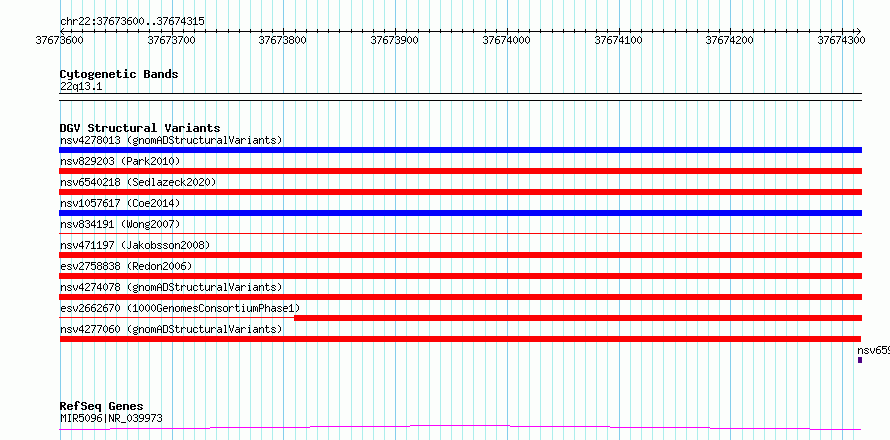Image resolution: width=890 pixels, height=440 pixels.
Task: Click the red bar under esv2662670
Action: (x=578, y=318)
